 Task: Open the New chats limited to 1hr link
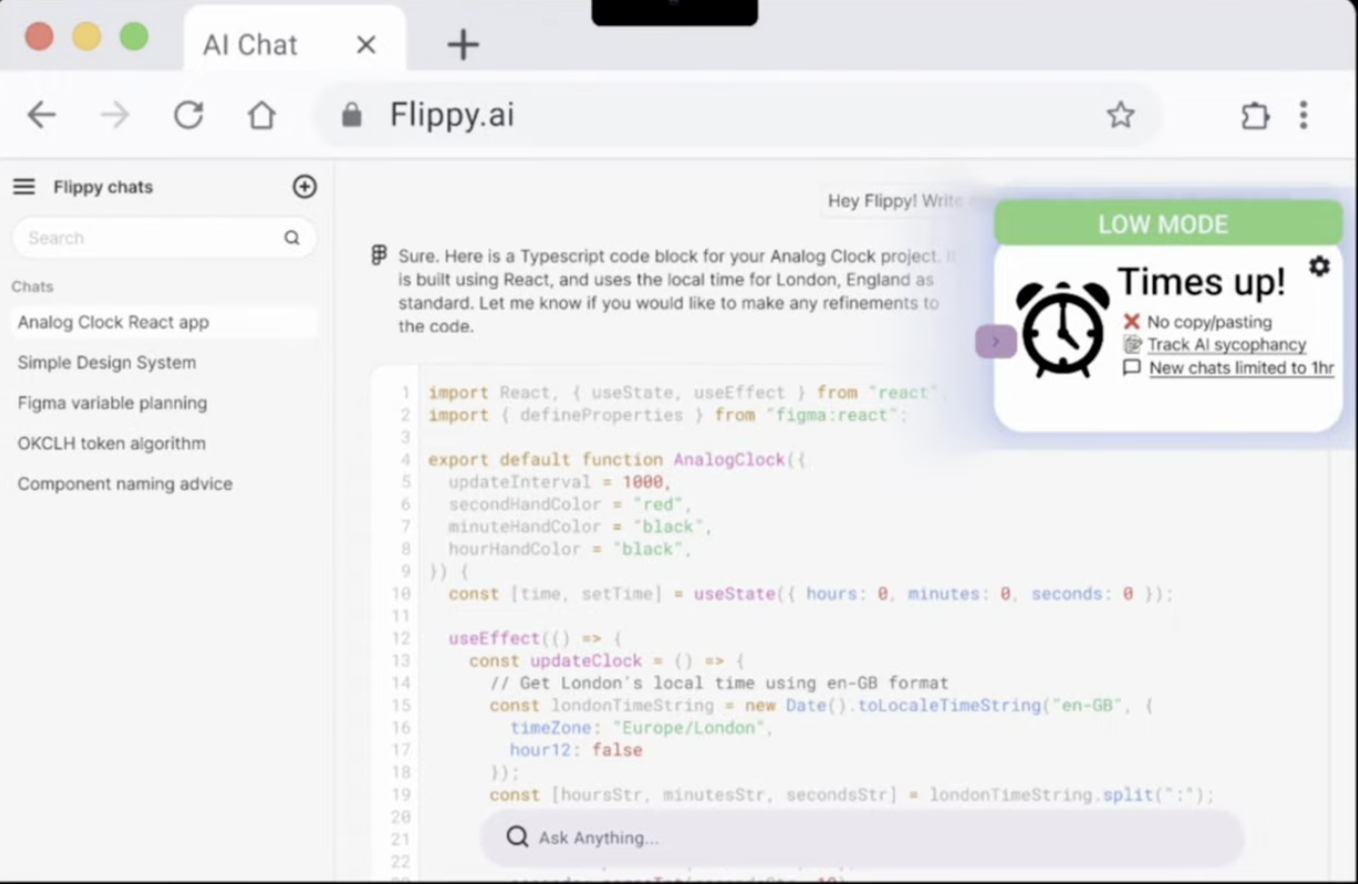1242,368
